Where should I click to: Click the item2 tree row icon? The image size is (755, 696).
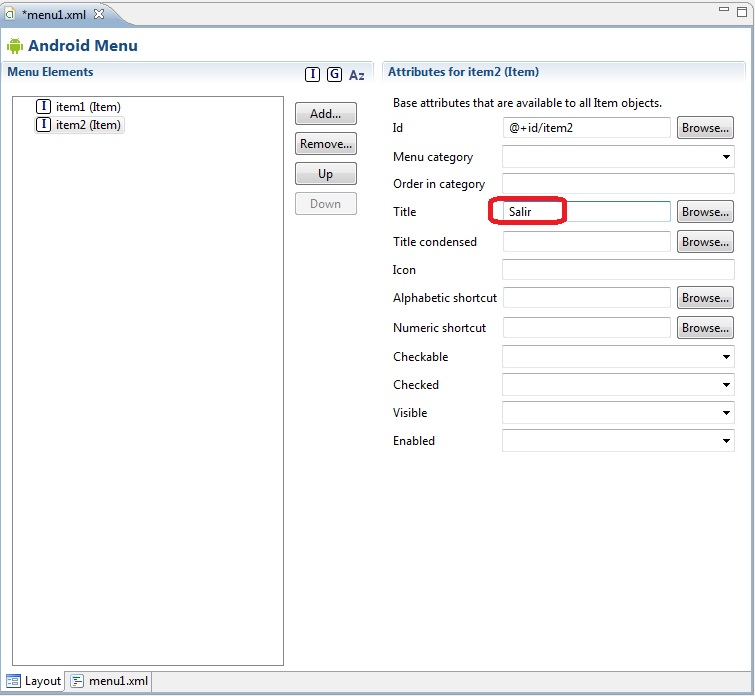43,124
